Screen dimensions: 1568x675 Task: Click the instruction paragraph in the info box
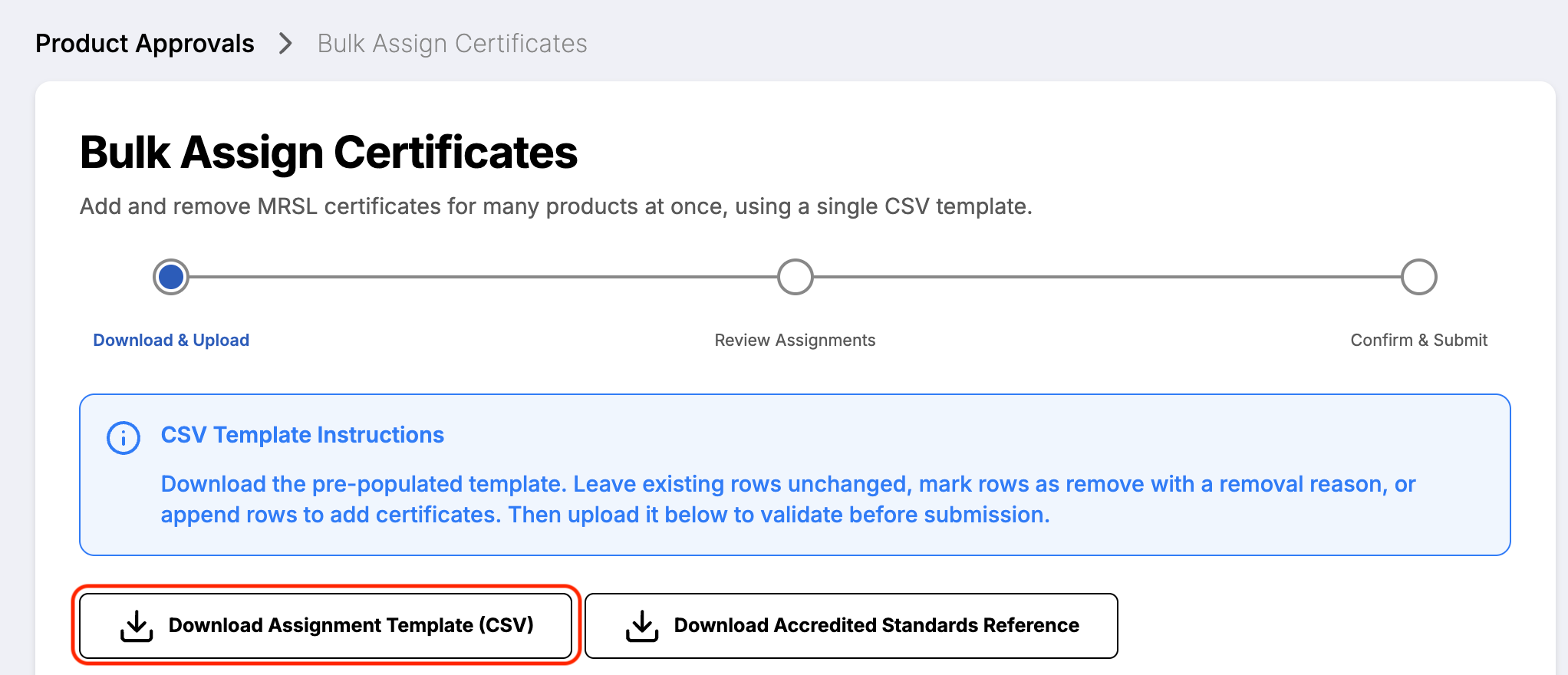[x=788, y=499]
